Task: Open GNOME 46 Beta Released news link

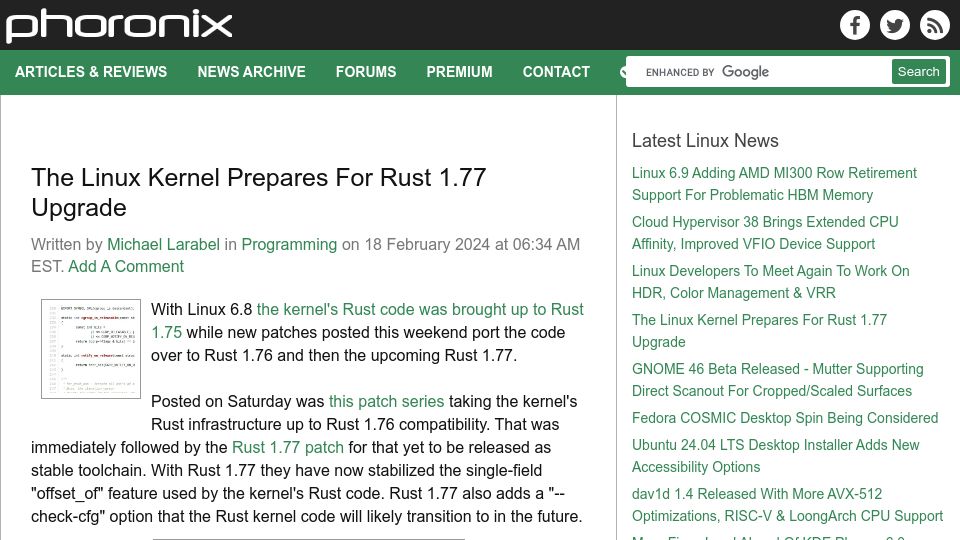Action: point(778,380)
